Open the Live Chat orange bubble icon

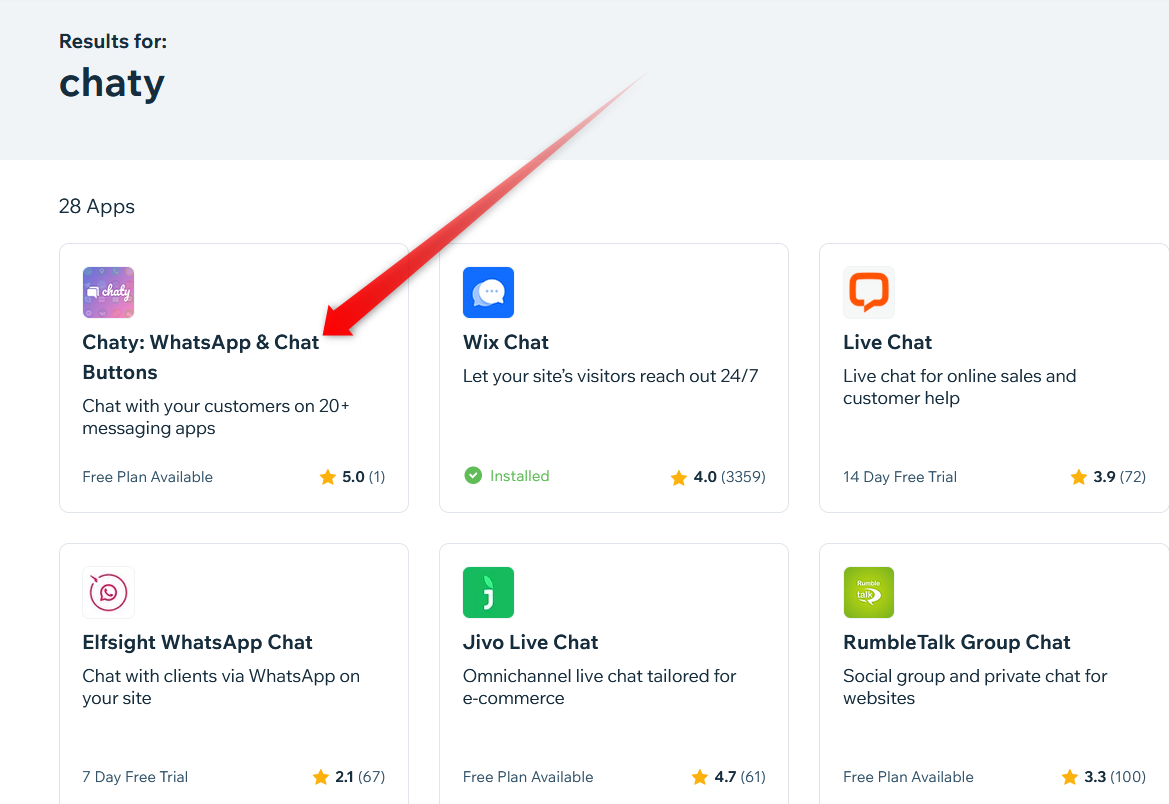[869, 292]
